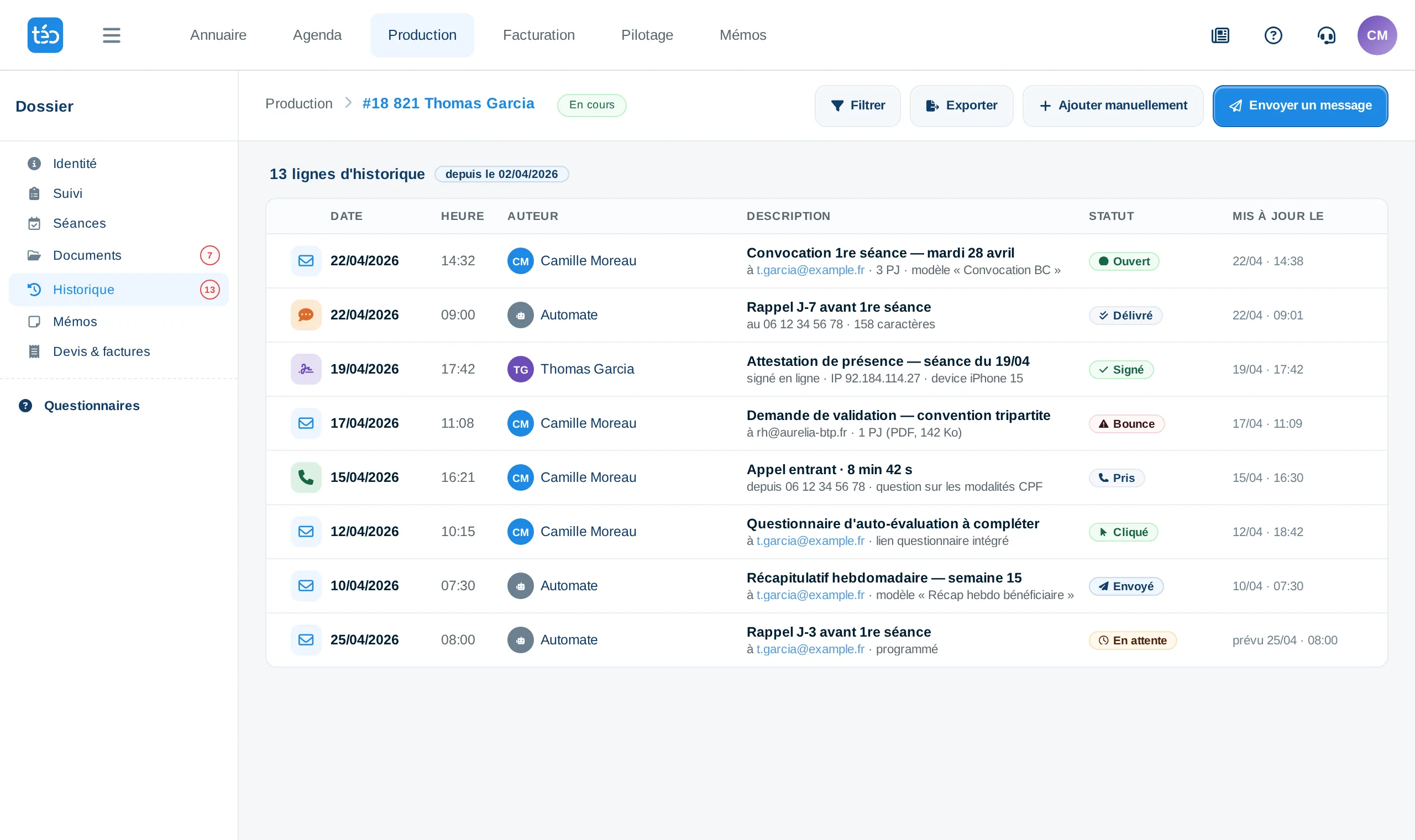
Task: Click the CM avatar in Convocation row
Action: [521, 261]
